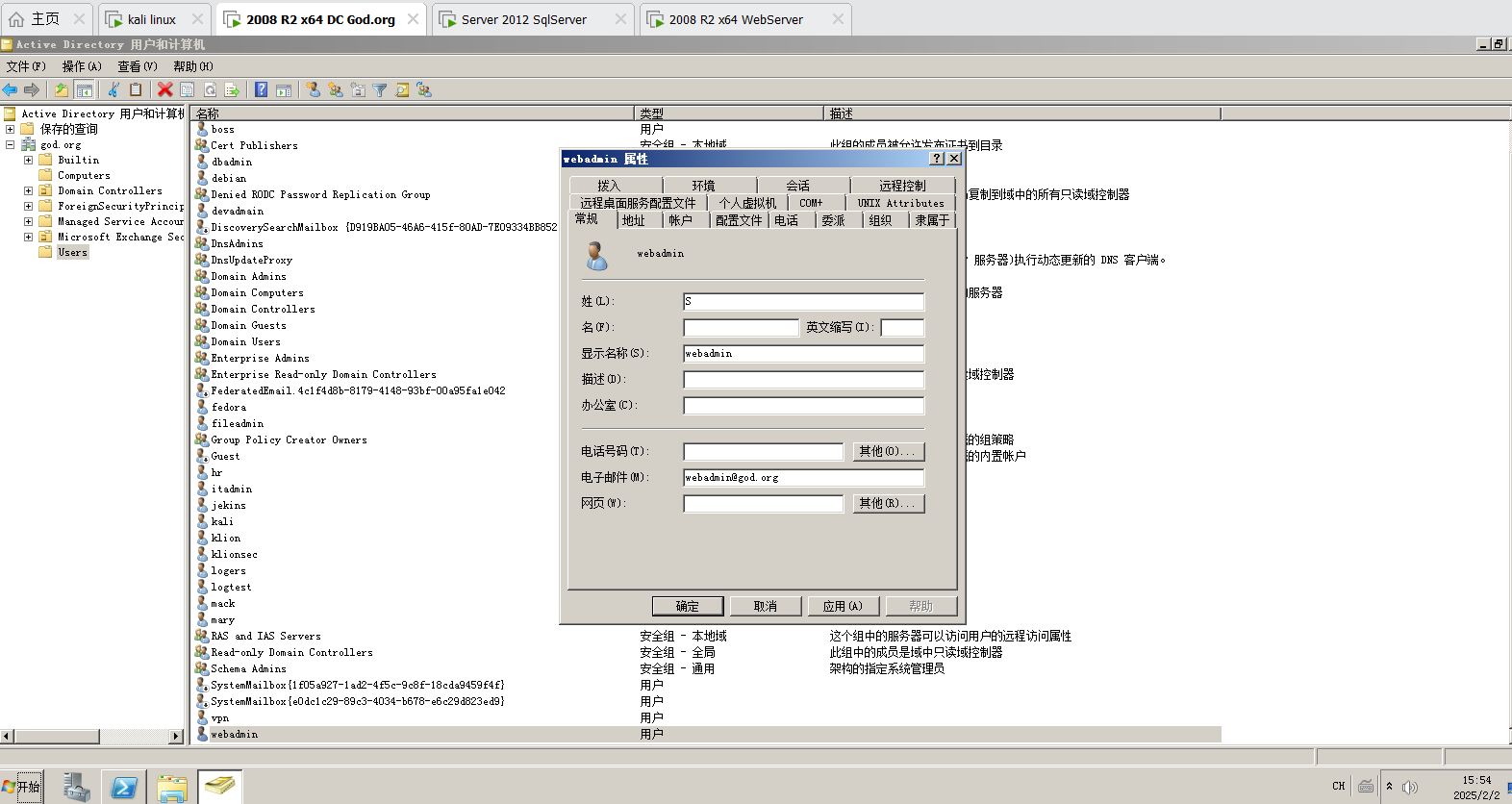The image size is (1512, 804).
Task: Select the Users folder in tree
Action: 72,252
